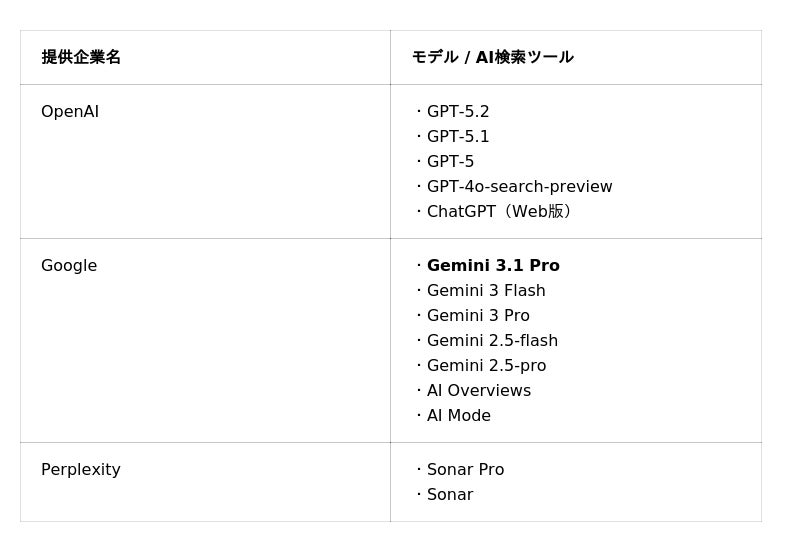This screenshot has width=800, height=552.
Task: Click the bullet before GPT-5.2
Action: coord(419,112)
